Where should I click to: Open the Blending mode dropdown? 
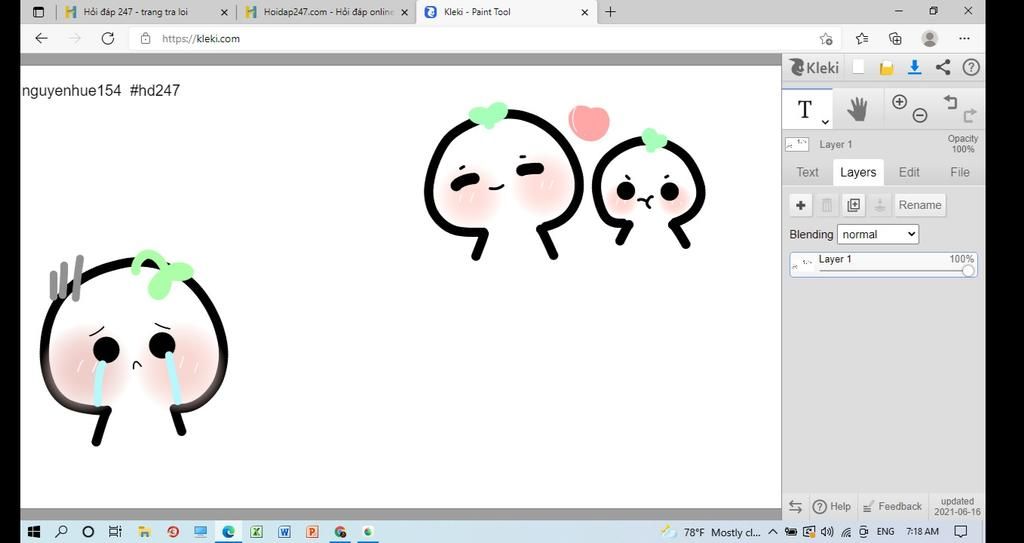click(x=878, y=234)
